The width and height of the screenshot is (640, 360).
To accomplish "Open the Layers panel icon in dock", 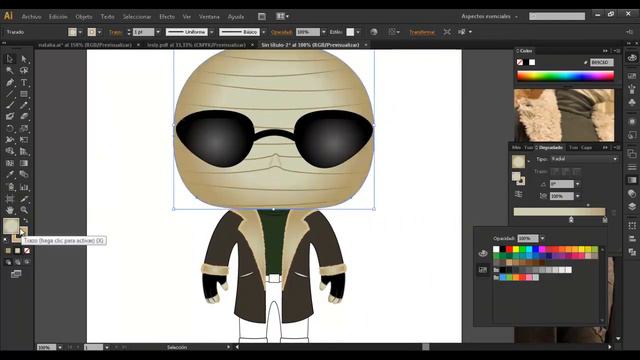I will pos(632,207).
